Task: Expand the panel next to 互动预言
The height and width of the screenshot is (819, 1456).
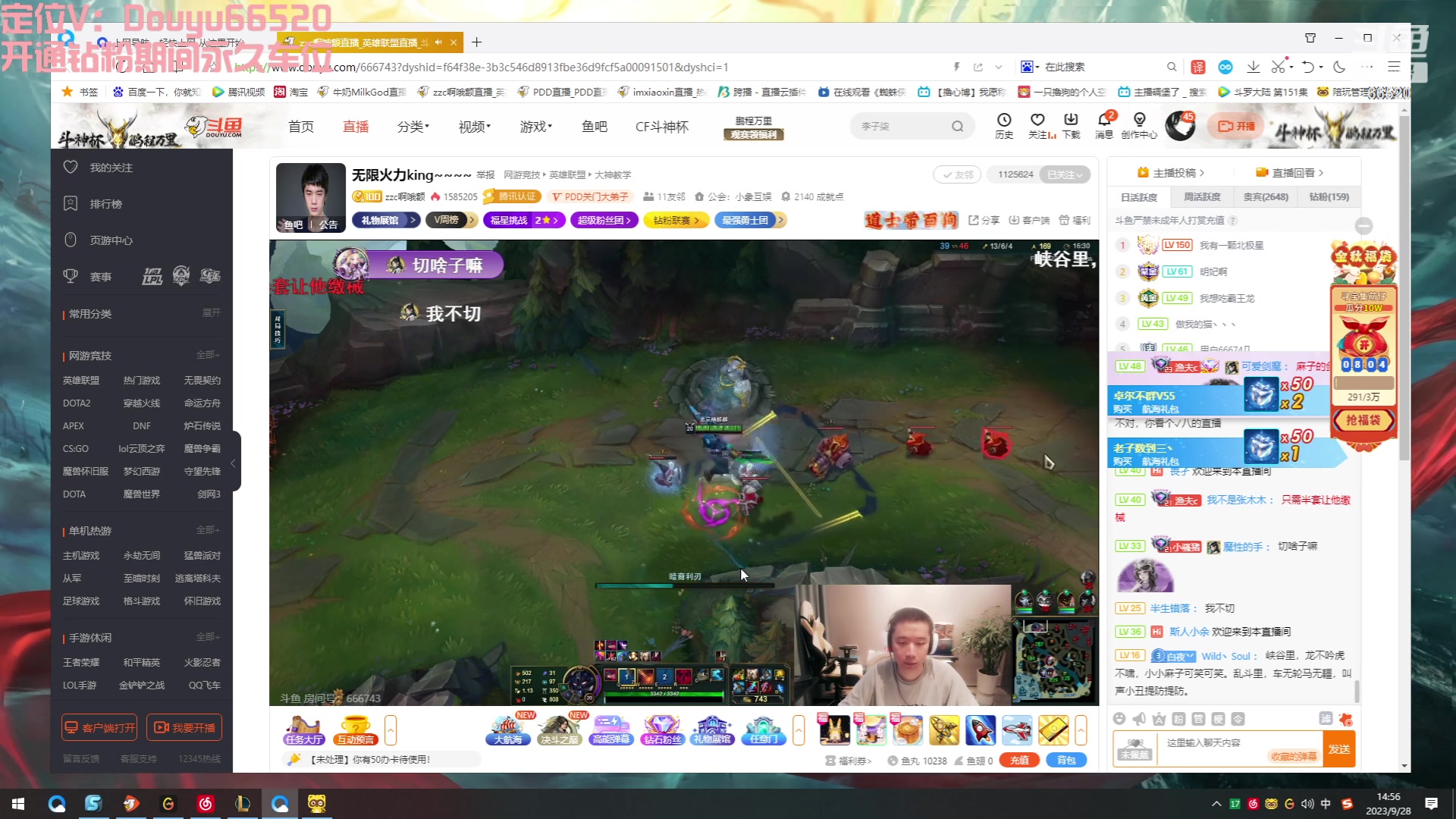Action: point(391,730)
